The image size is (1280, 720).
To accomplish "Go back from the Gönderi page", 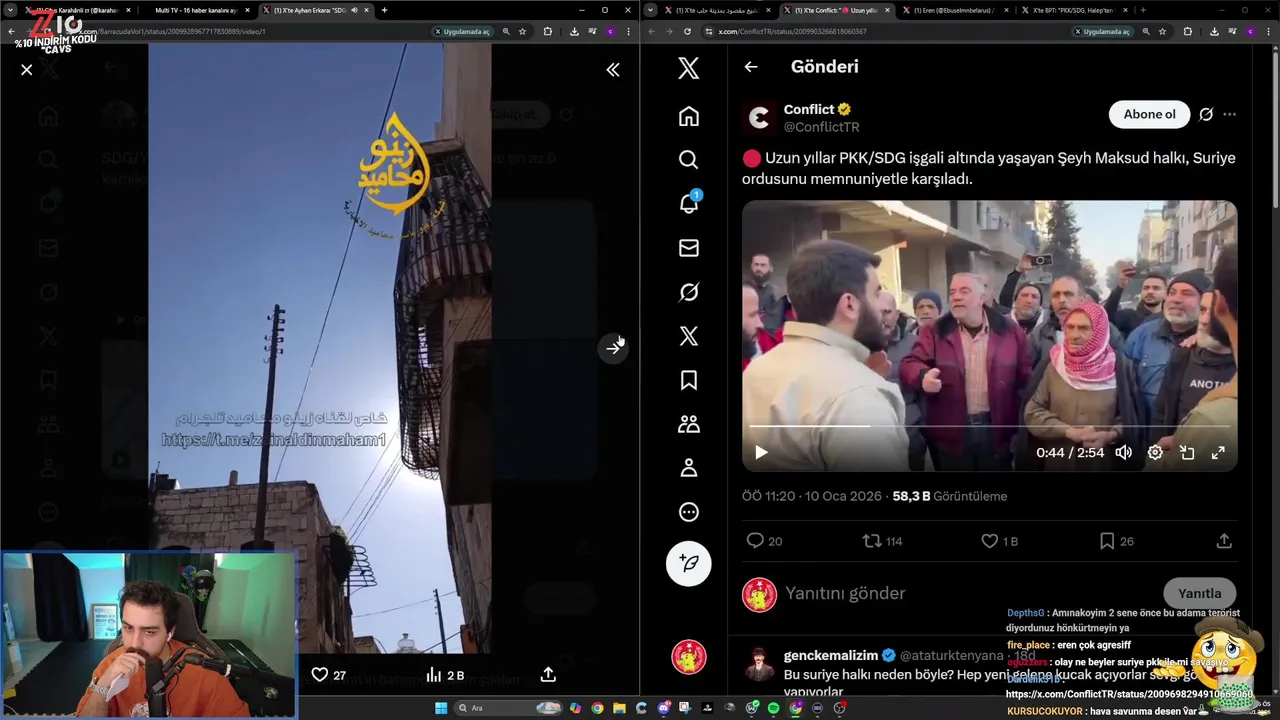I will click(x=751, y=67).
